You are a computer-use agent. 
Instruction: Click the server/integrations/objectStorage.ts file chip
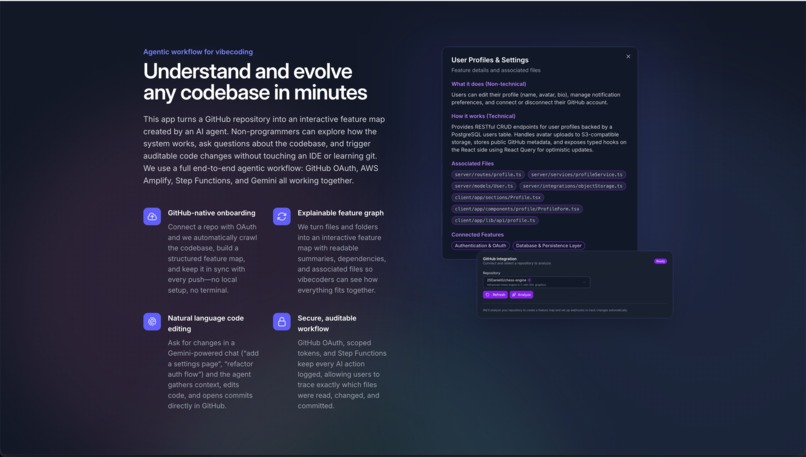pyautogui.click(x=572, y=186)
